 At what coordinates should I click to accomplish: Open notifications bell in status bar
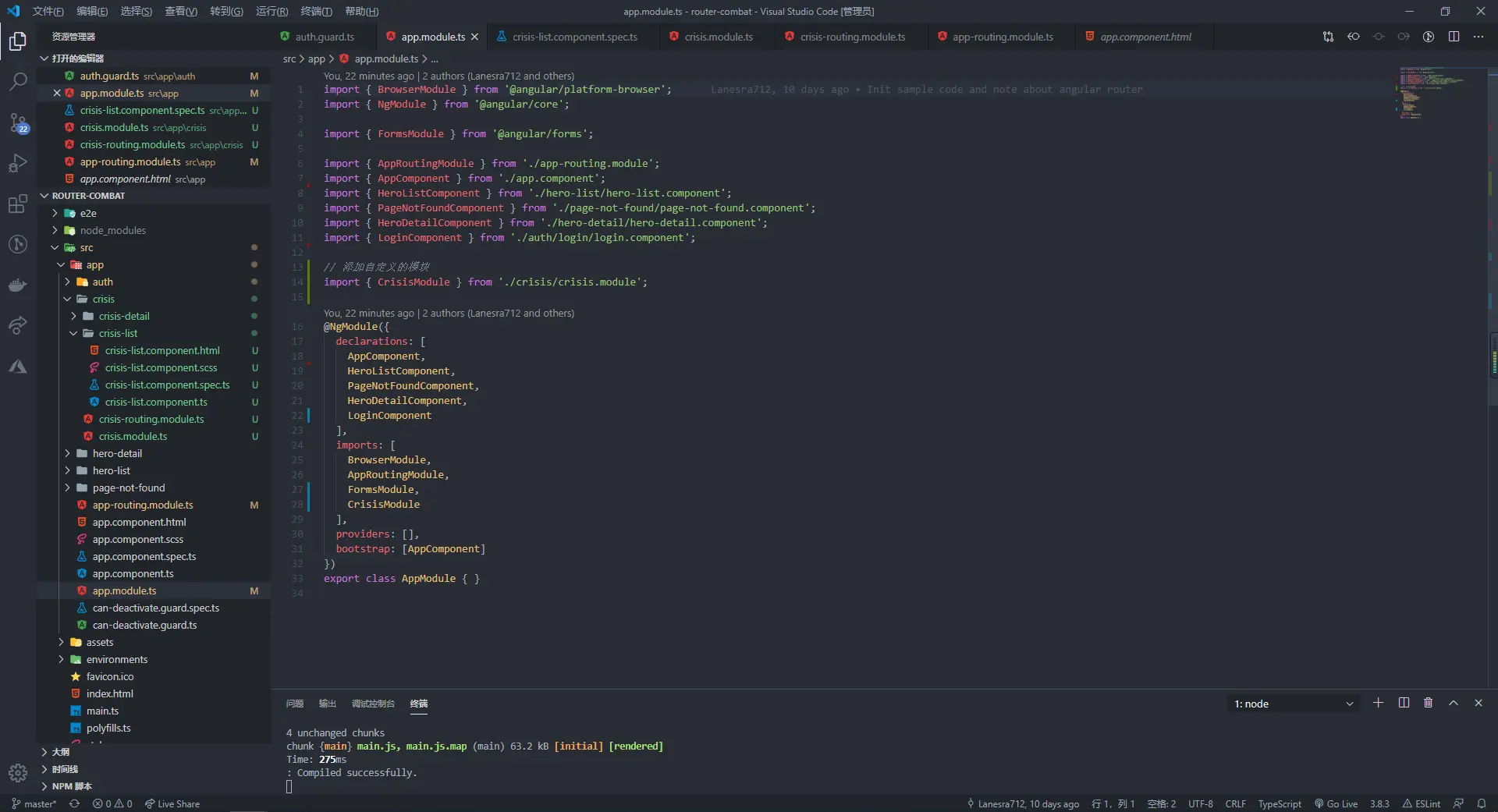pos(1481,803)
